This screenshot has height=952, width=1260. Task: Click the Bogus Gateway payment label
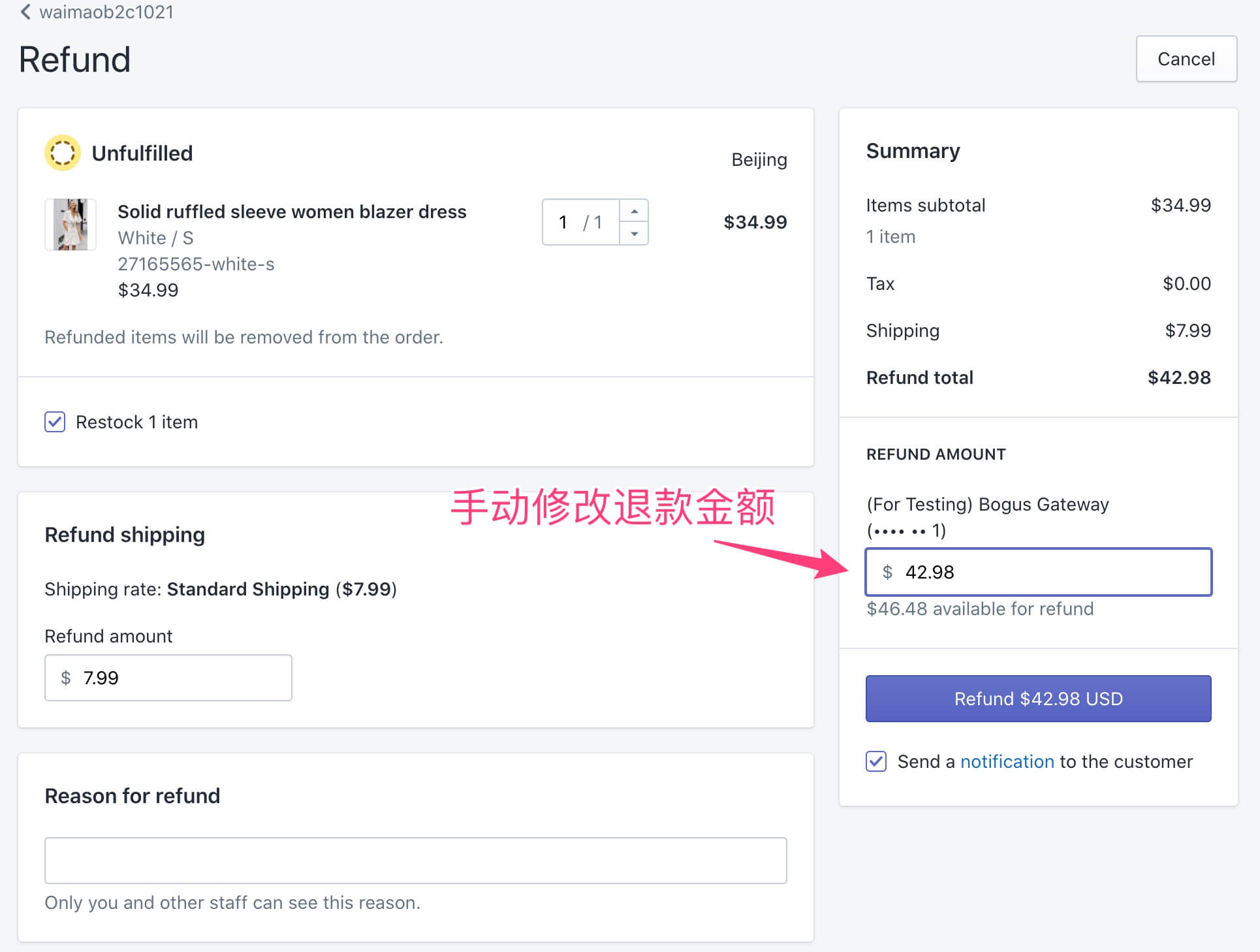tap(987, 516)
